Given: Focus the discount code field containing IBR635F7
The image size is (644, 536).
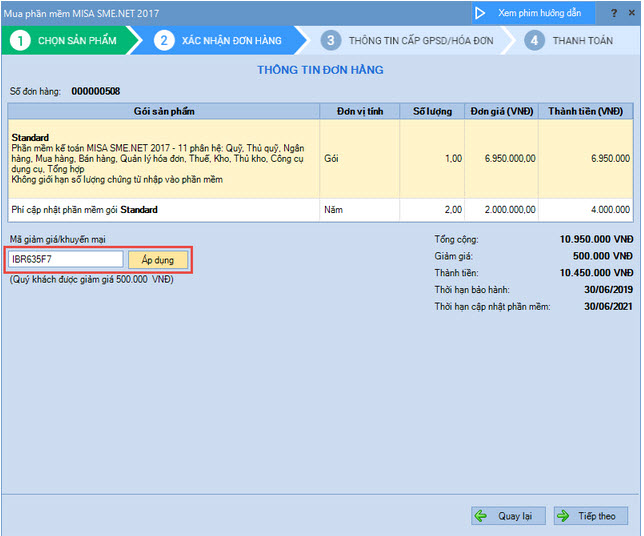Looking at the screenshot, I should tap(65, 260).
